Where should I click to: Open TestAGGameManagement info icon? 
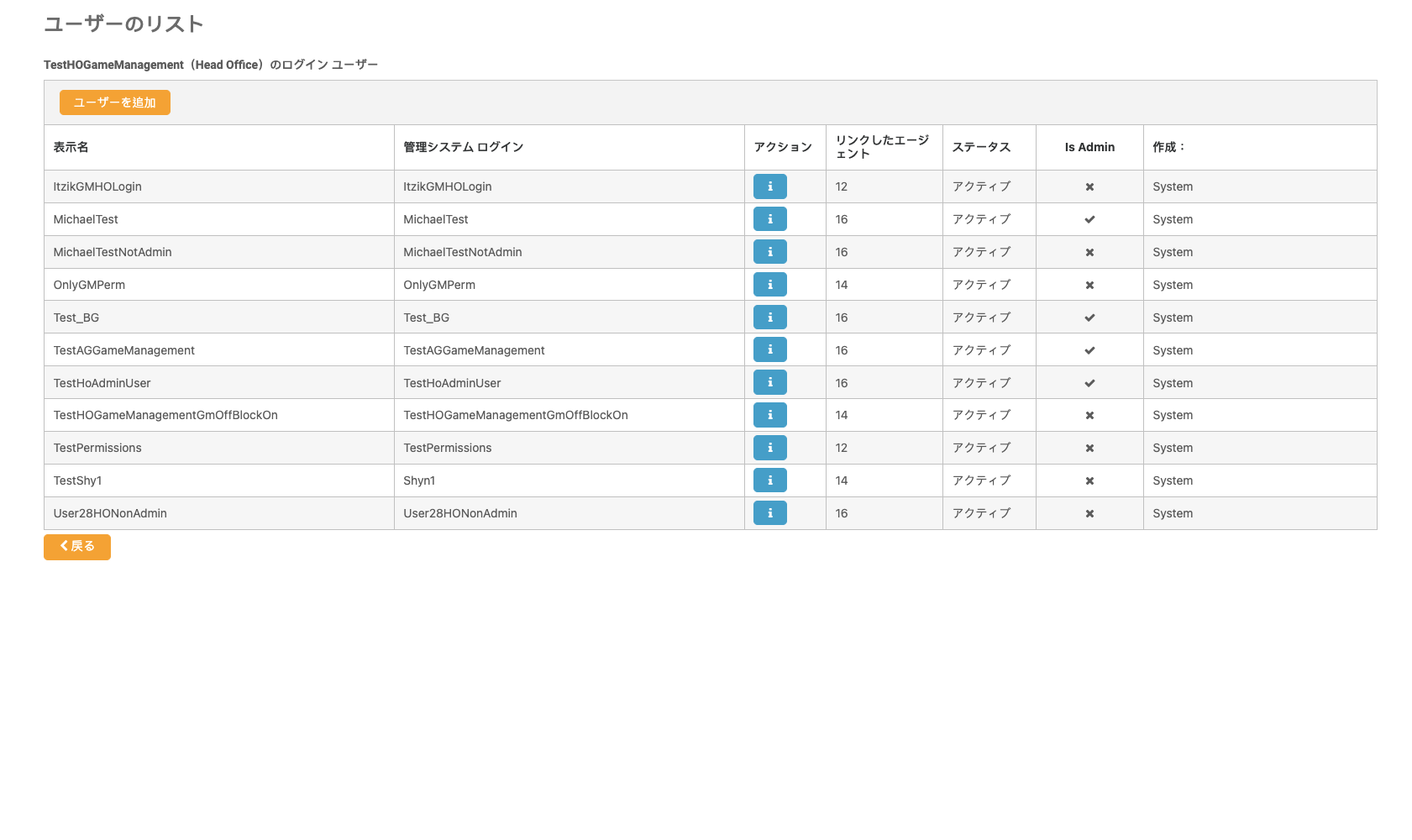[x=769, y=349]
